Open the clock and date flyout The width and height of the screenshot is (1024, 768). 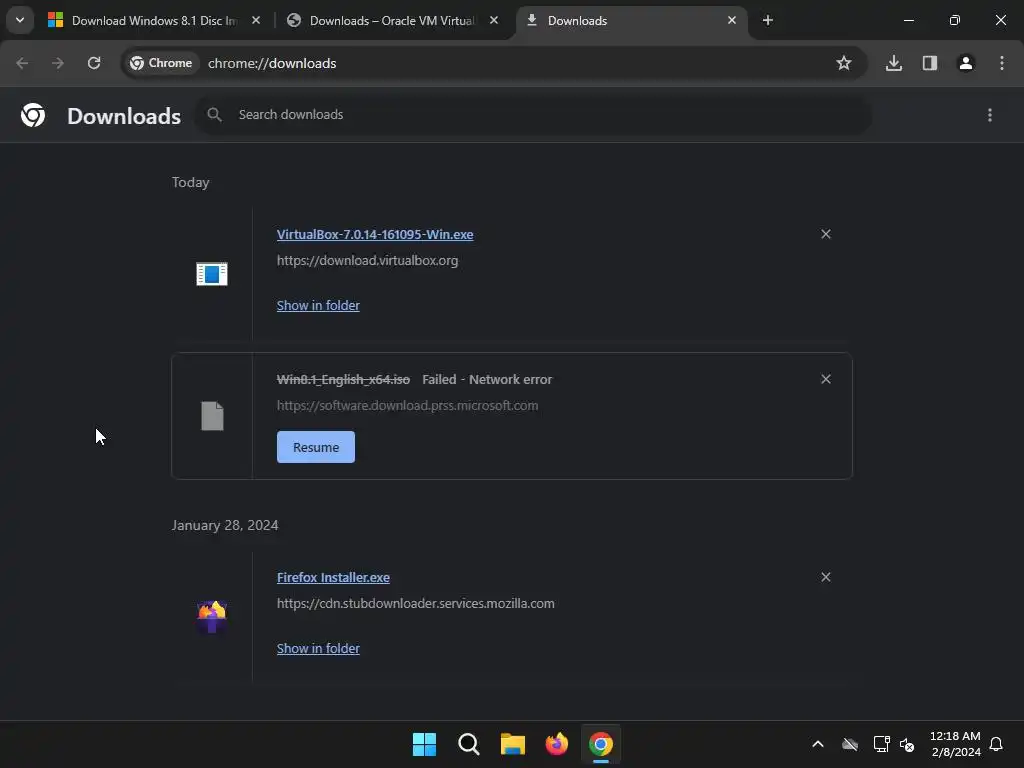point(955,744)
